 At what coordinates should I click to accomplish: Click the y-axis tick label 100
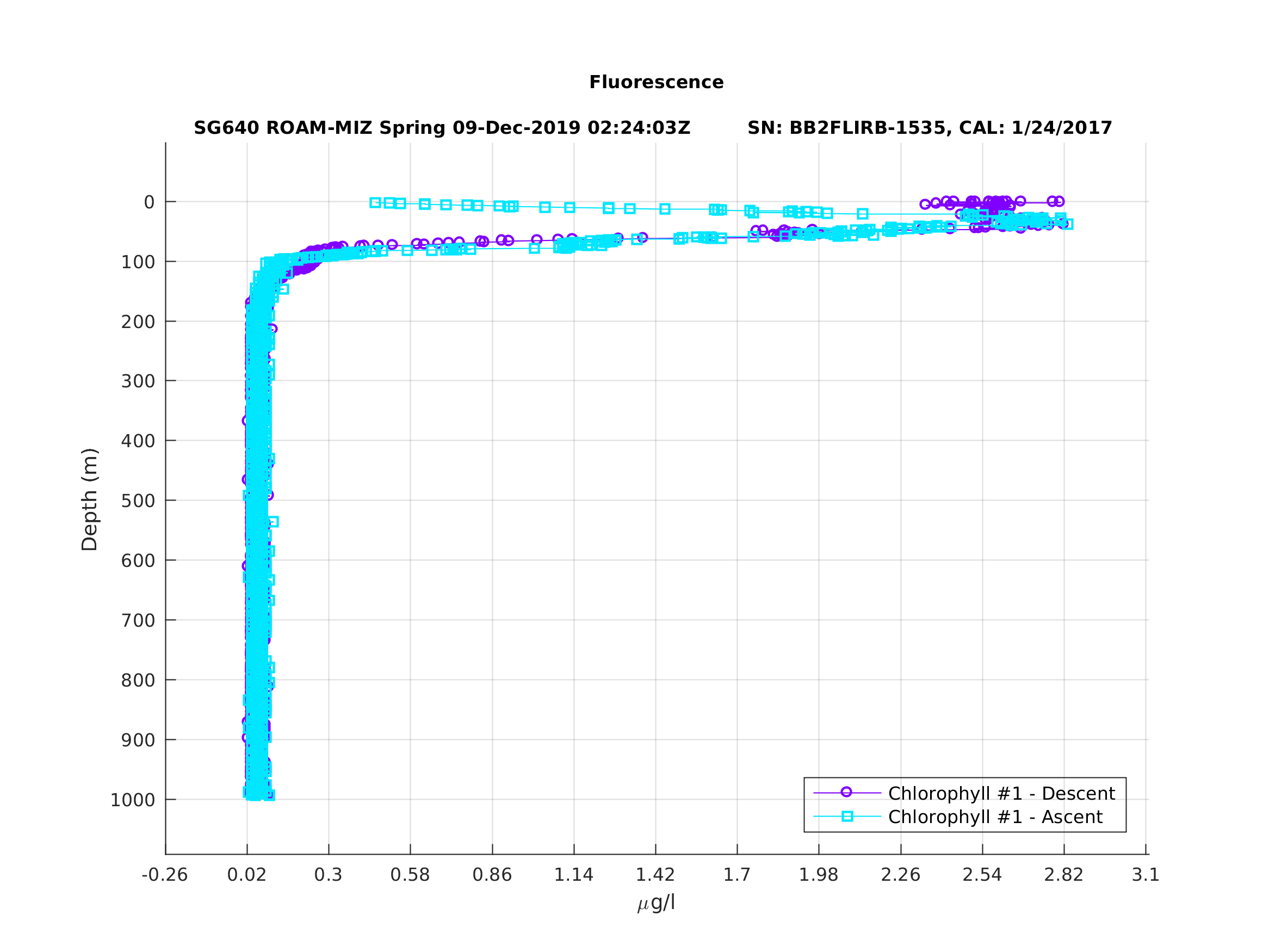pos(138,262)
